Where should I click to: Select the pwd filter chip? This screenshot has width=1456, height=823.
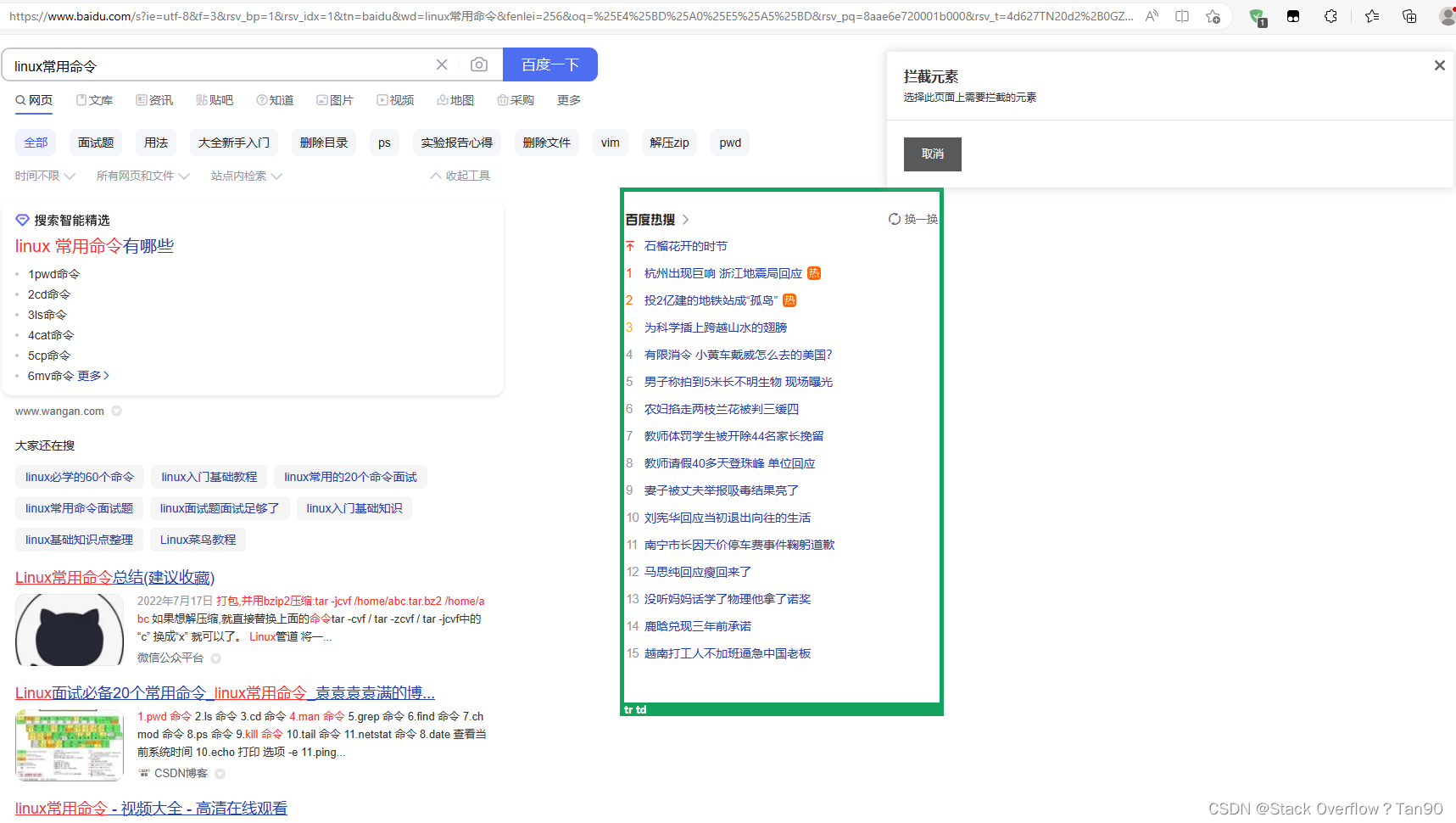730,143
